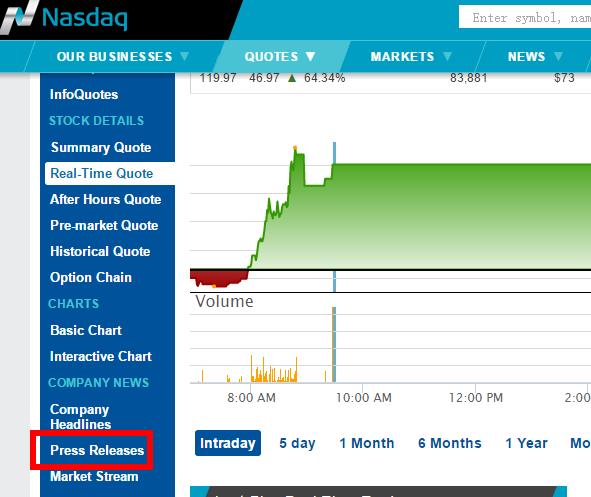The width and height of the screenshot is (591, 497).
Task: Open the Our Businesses dropdown menu
Action: click(122, 57)
